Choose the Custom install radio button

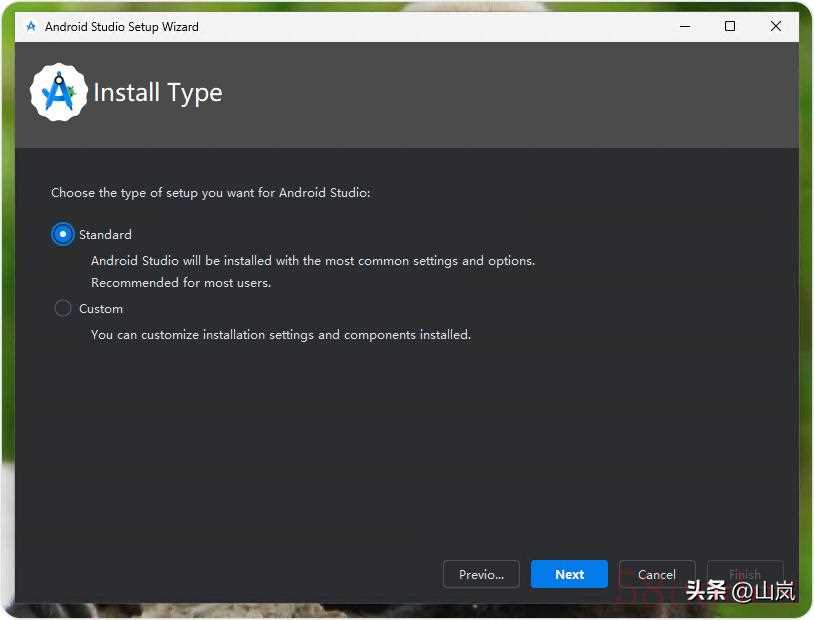click(63, 309)
